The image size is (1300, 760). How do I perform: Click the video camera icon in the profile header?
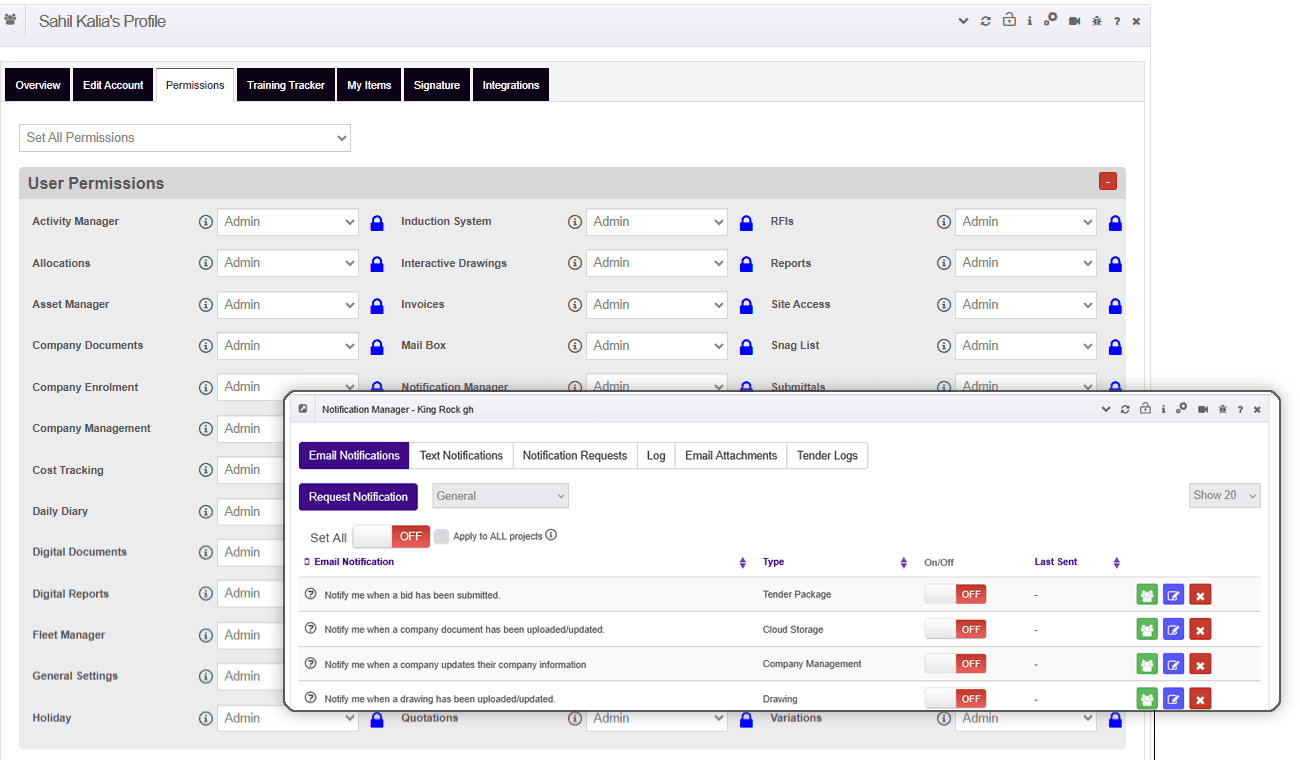(1074, 21)
